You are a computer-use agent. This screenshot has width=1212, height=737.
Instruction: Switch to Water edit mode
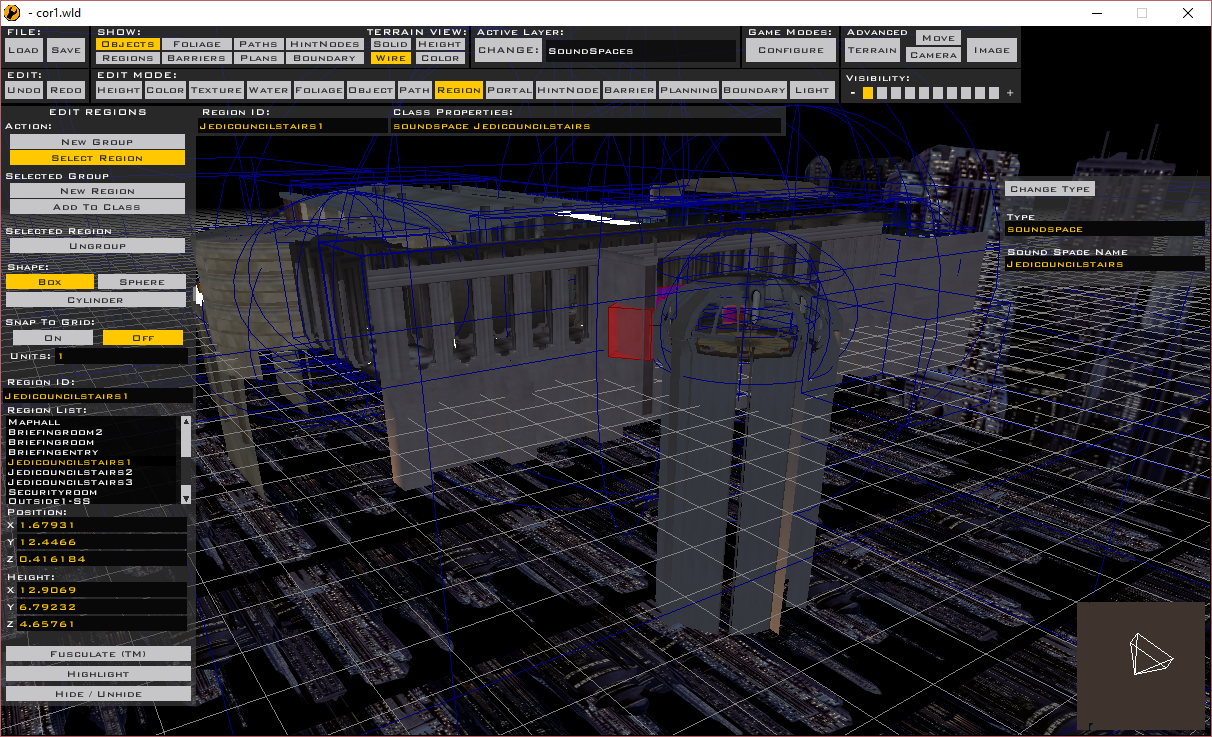268,90
